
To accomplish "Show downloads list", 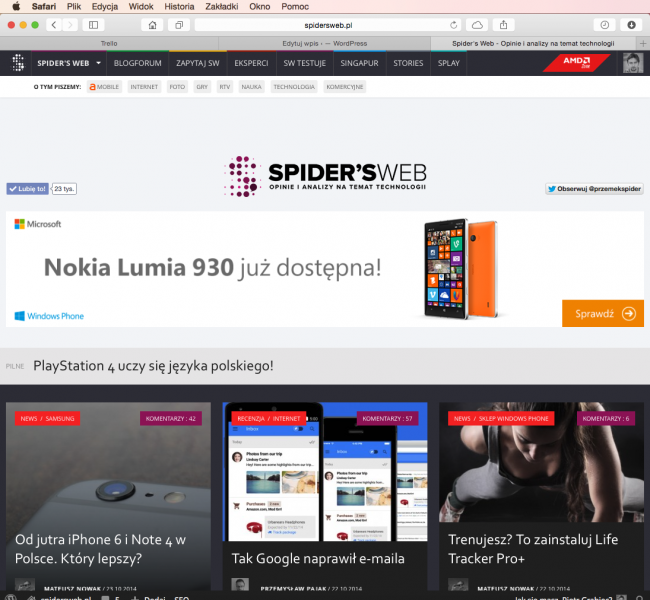I will [x=631, y=25].
